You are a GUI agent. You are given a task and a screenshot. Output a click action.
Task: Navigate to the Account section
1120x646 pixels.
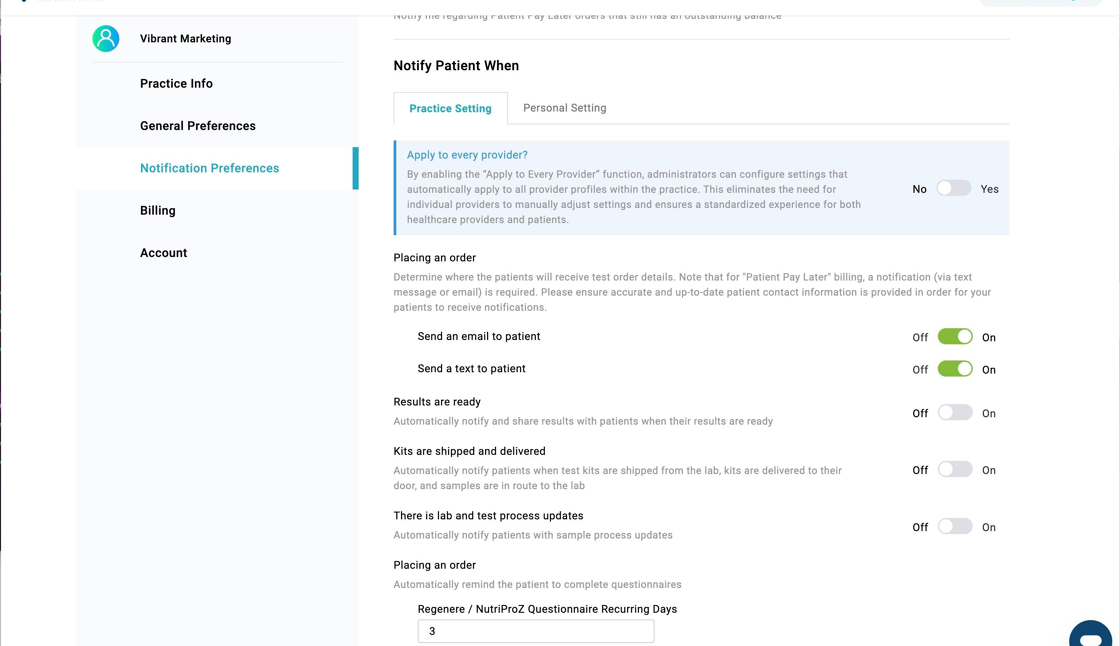(164, 253)
